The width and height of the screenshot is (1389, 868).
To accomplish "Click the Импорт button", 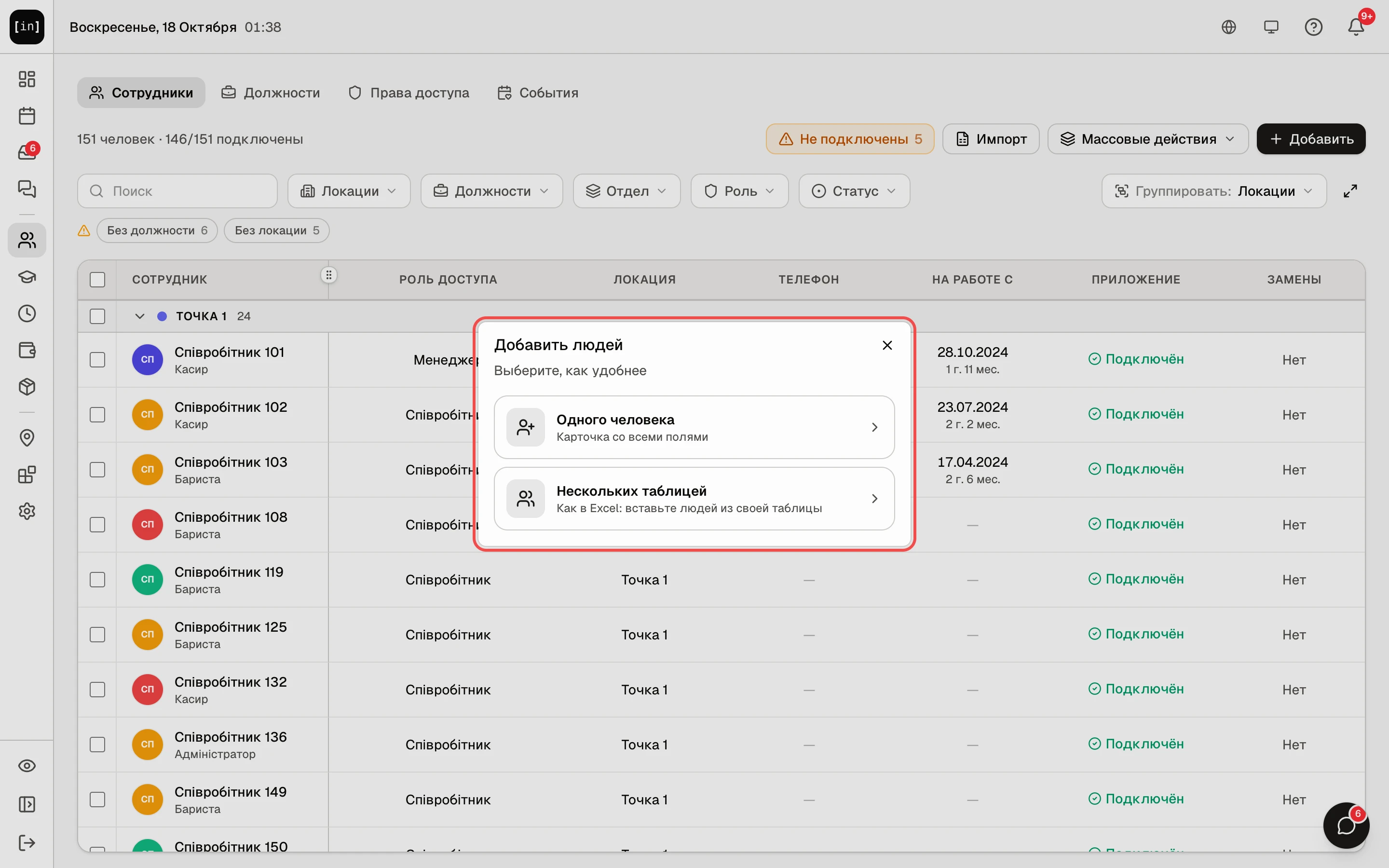I will [991, 139].
